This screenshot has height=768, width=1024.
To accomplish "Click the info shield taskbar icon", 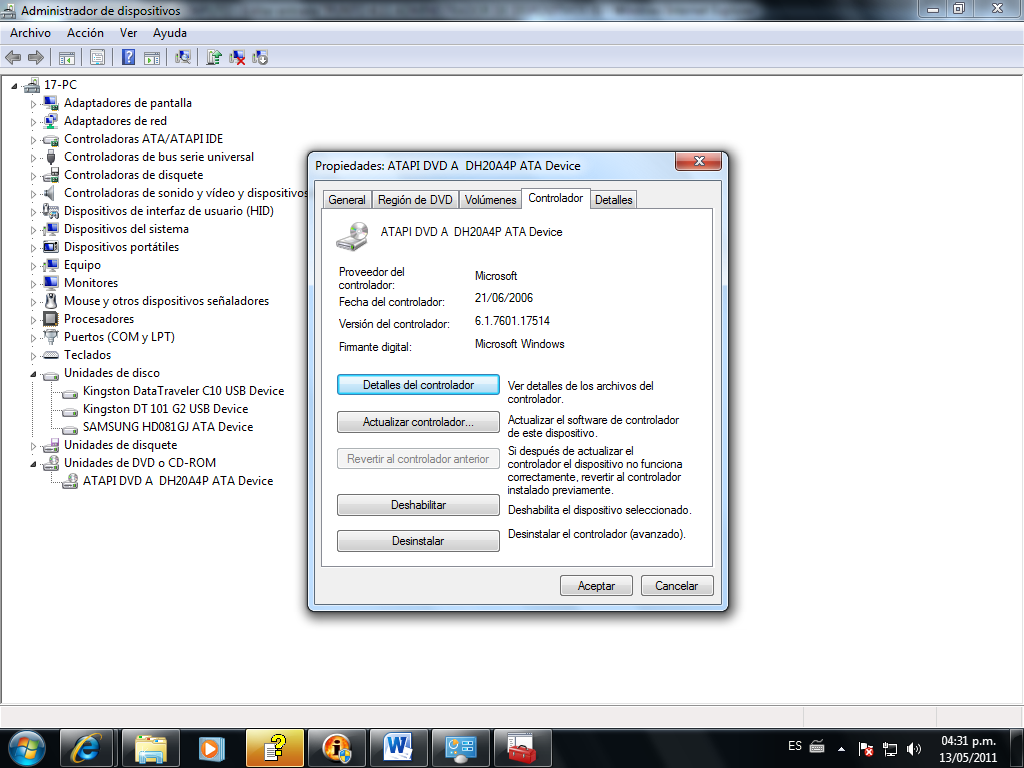I will click(337, 748).
